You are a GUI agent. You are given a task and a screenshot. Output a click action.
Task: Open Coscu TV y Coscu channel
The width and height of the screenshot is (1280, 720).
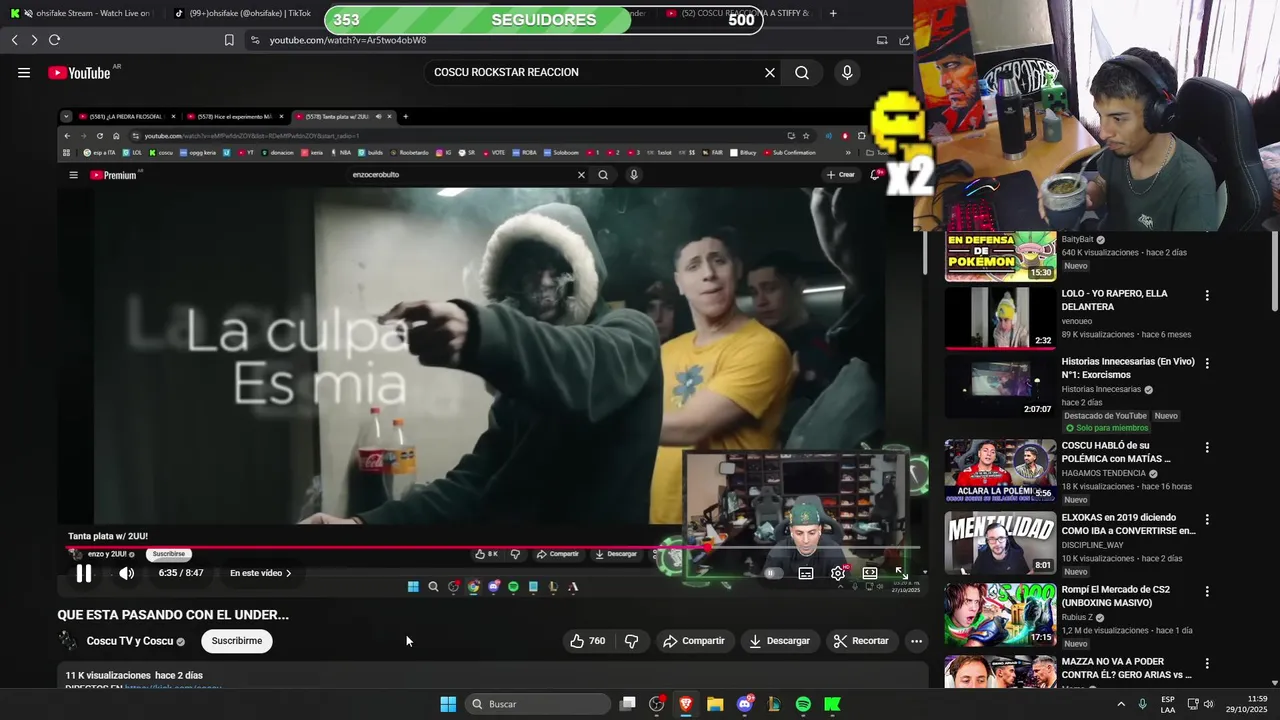pyautogui.click(x=130, y=641)
